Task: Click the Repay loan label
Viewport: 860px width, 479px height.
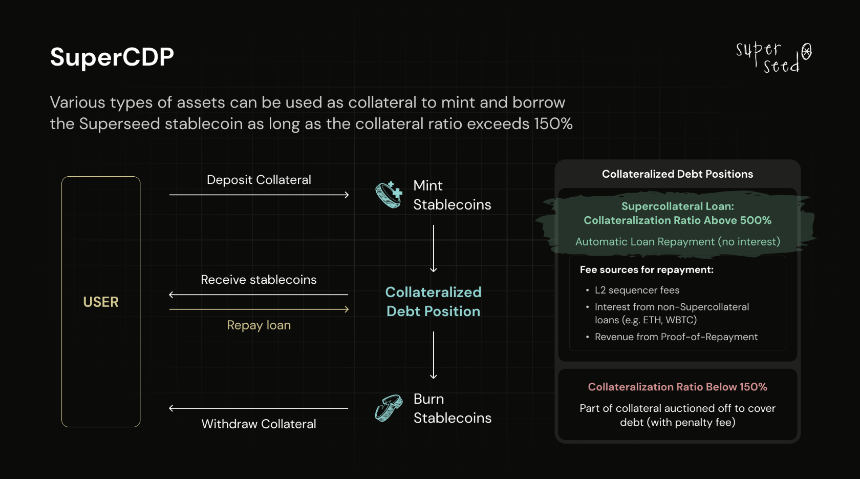Action: point(259,325)
